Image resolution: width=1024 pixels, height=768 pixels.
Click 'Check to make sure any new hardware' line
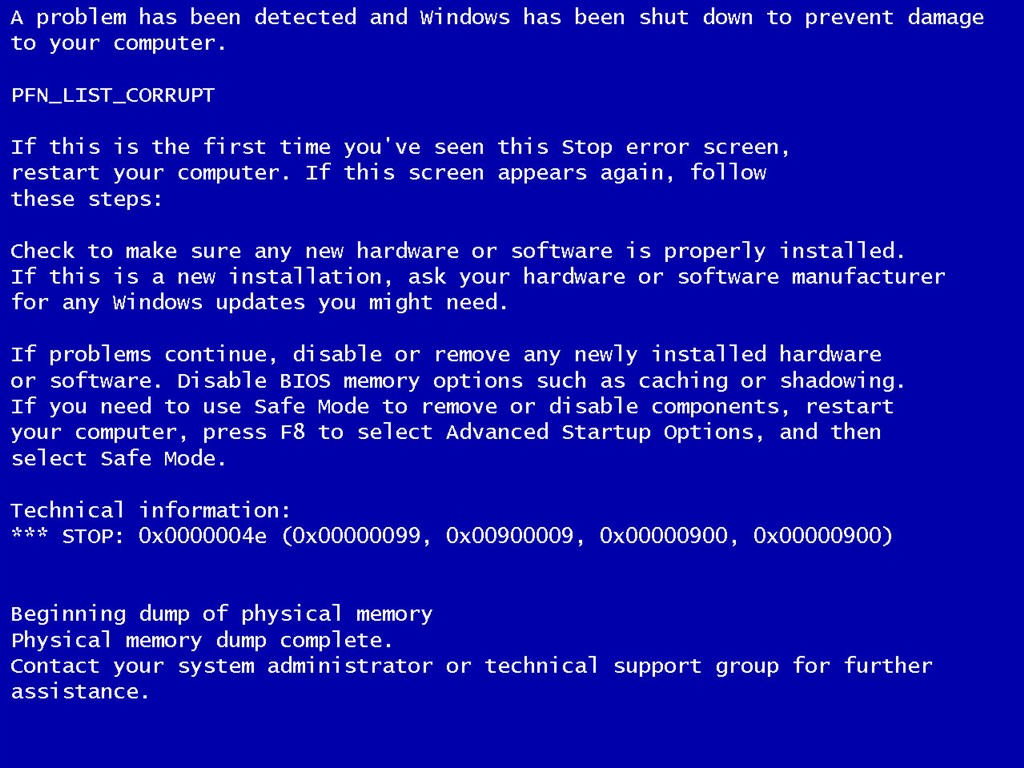[x=458, y=251]
